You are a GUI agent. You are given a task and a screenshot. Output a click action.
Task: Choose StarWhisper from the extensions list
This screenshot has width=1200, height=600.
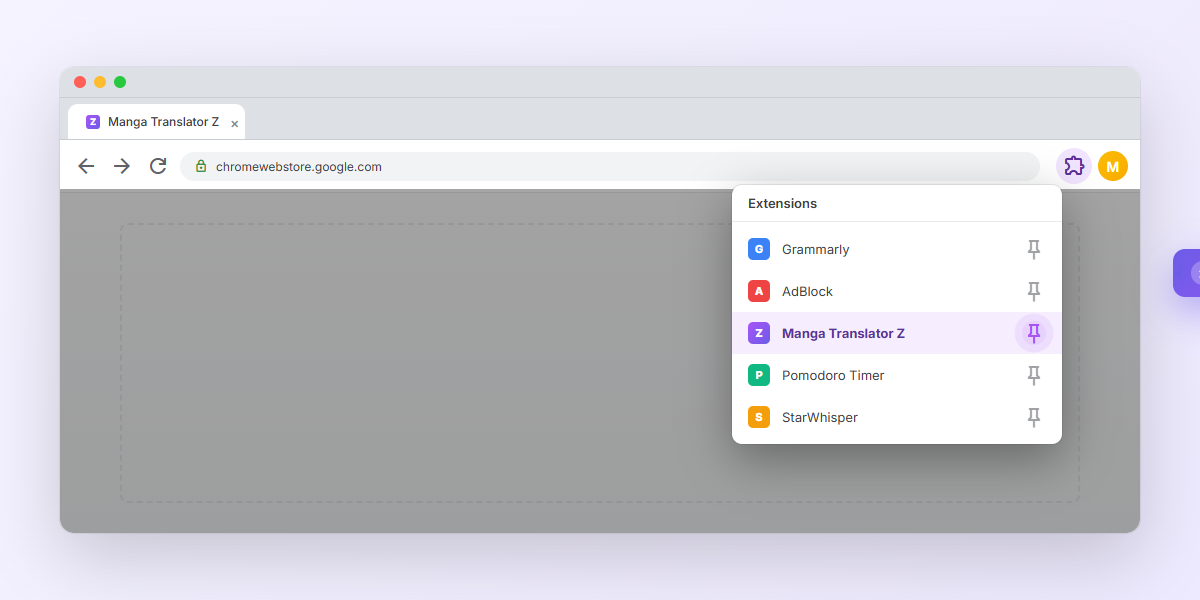(820, 418)
